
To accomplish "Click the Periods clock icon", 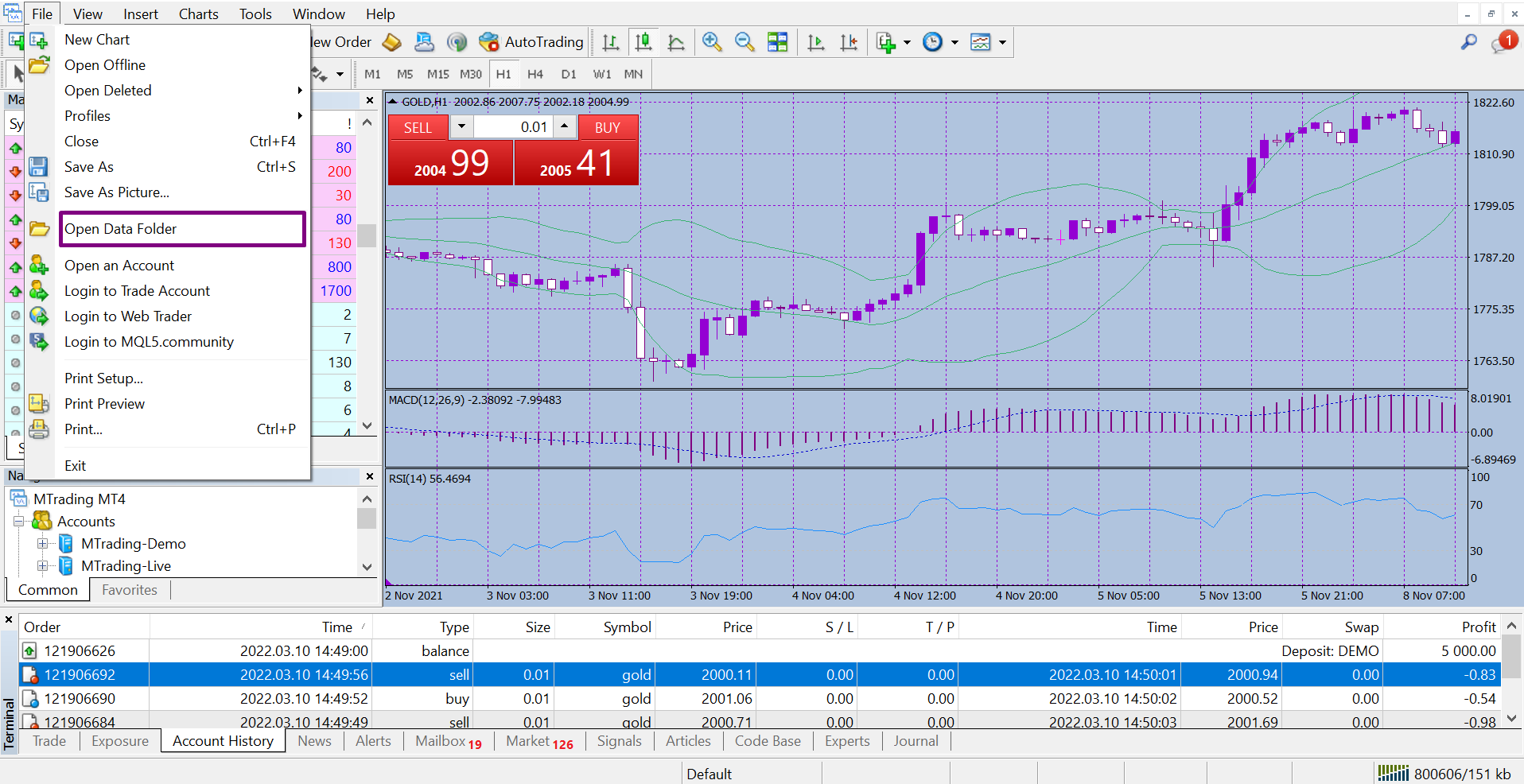I will pyautogui.click(x=932, y=42).
